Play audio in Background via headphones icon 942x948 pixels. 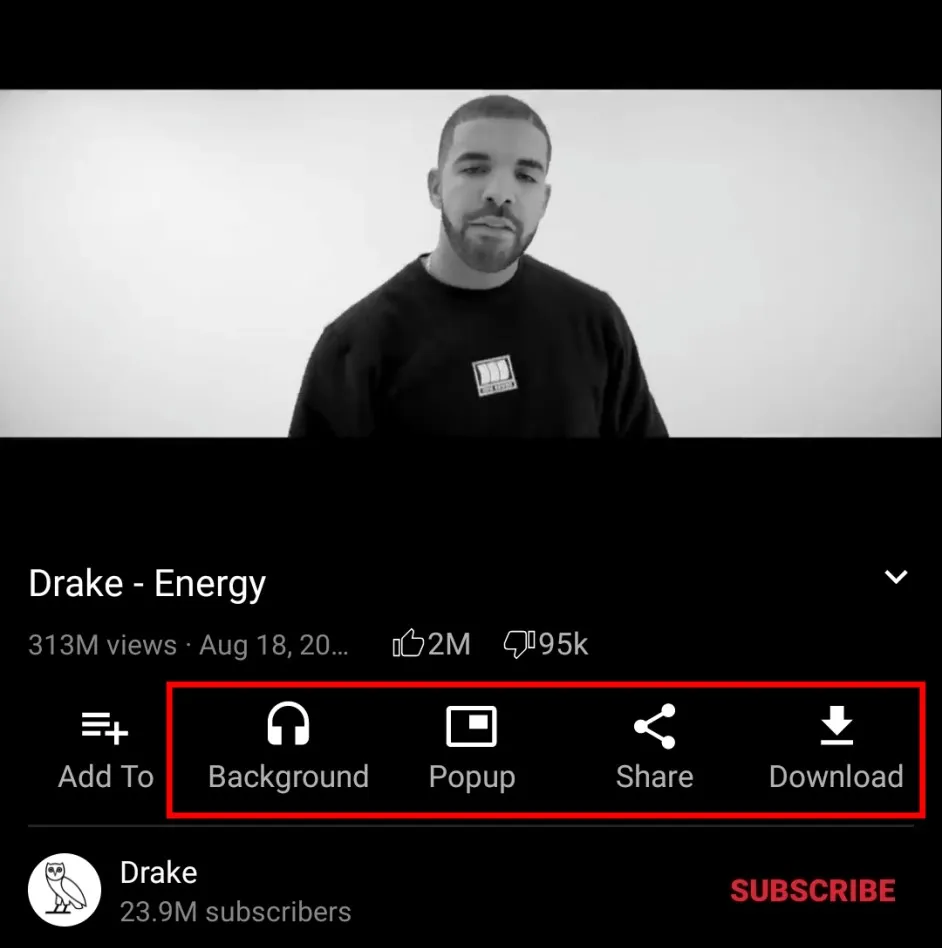click(x=288, y=724)
